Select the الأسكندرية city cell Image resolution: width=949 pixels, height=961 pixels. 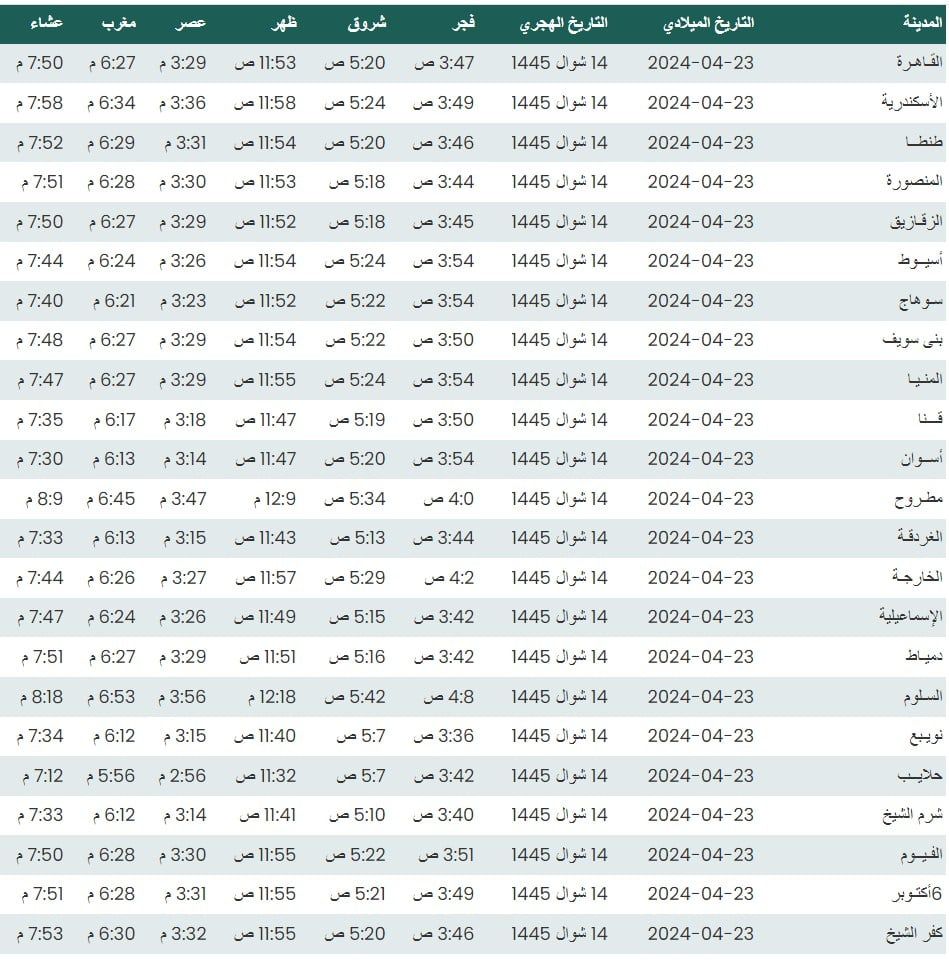[912, 102]
